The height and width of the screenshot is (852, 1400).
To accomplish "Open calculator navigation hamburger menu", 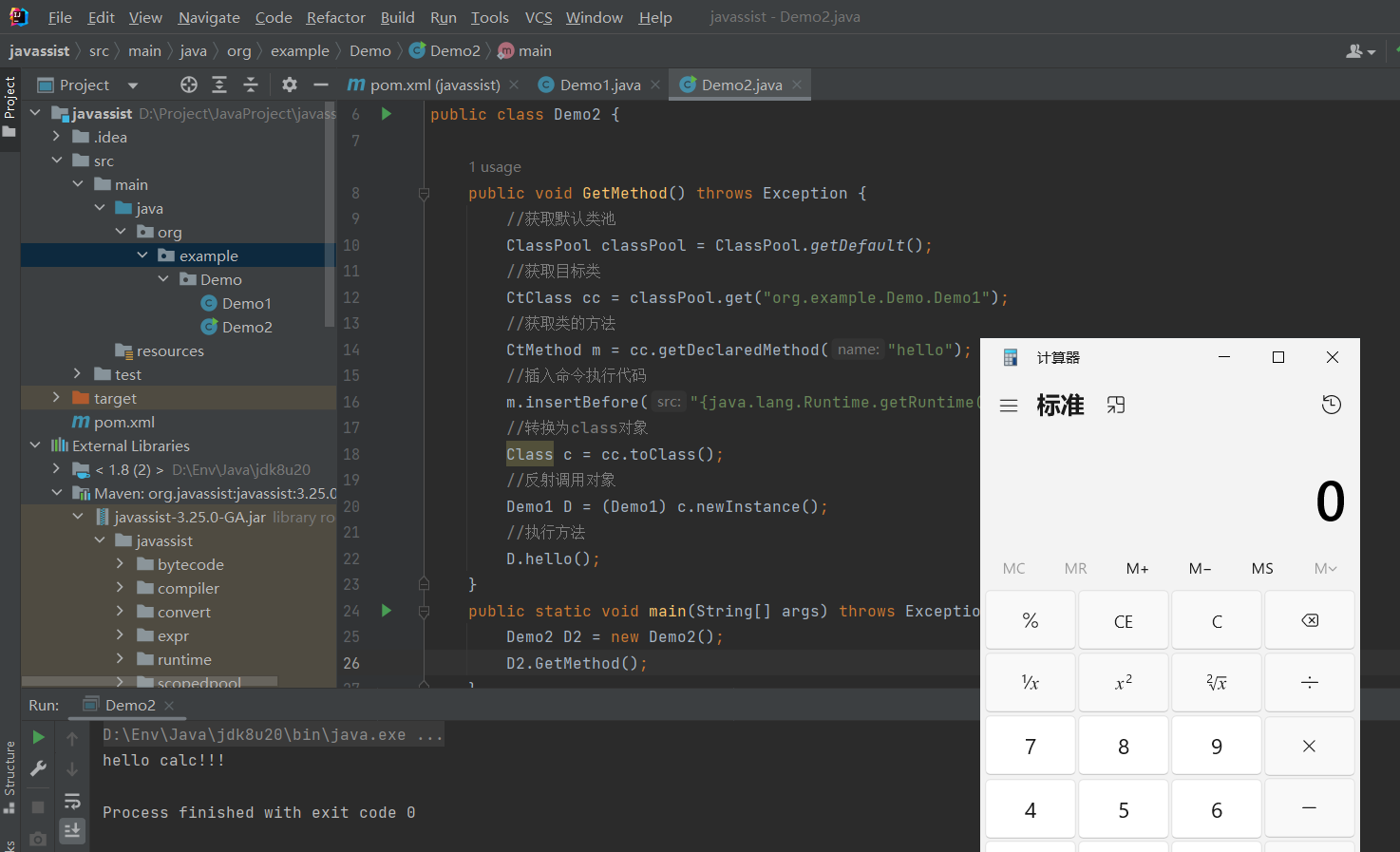I will (x=1009, y=406).
